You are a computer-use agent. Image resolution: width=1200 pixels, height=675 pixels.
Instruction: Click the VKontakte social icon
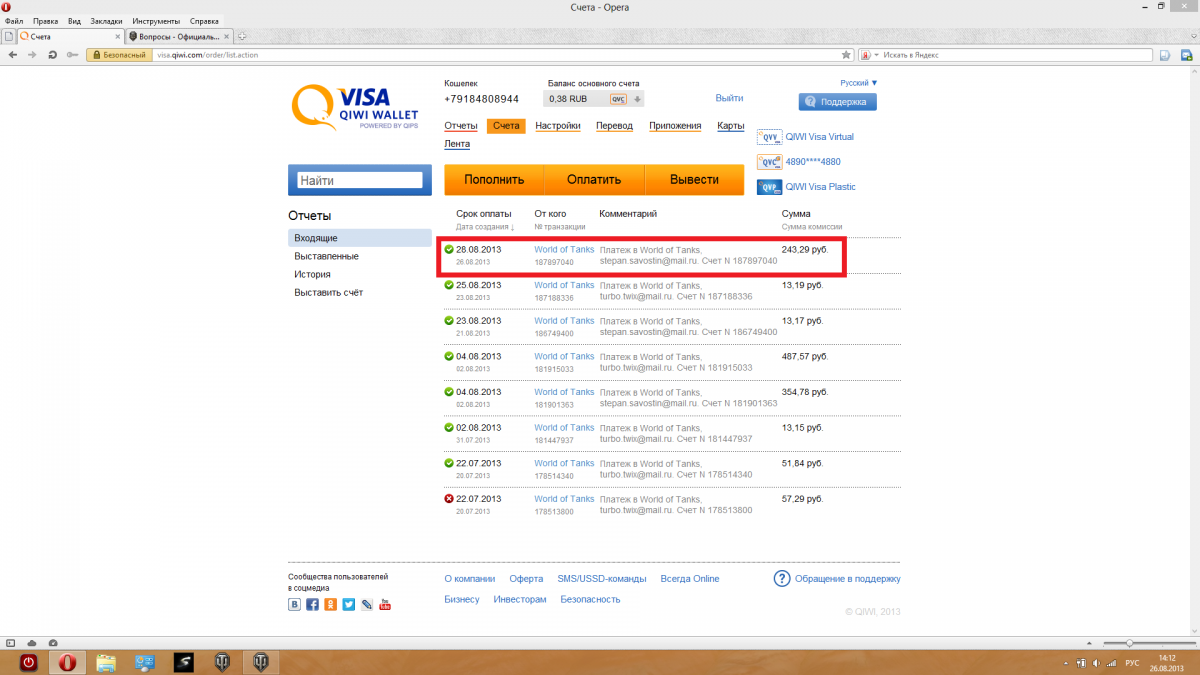[x=294, y=604]
